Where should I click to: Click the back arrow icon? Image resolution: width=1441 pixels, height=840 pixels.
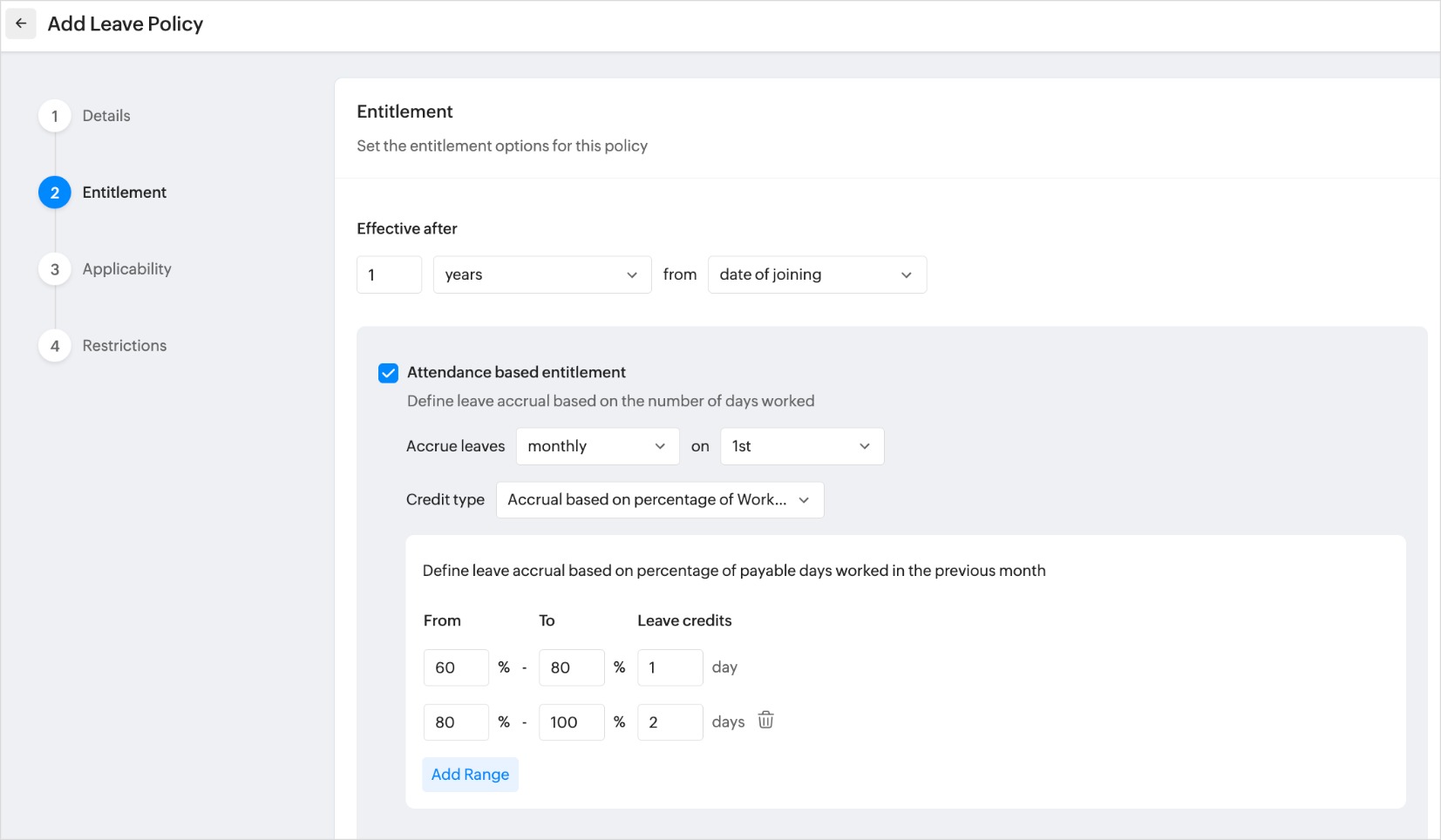tap(21, 24)
